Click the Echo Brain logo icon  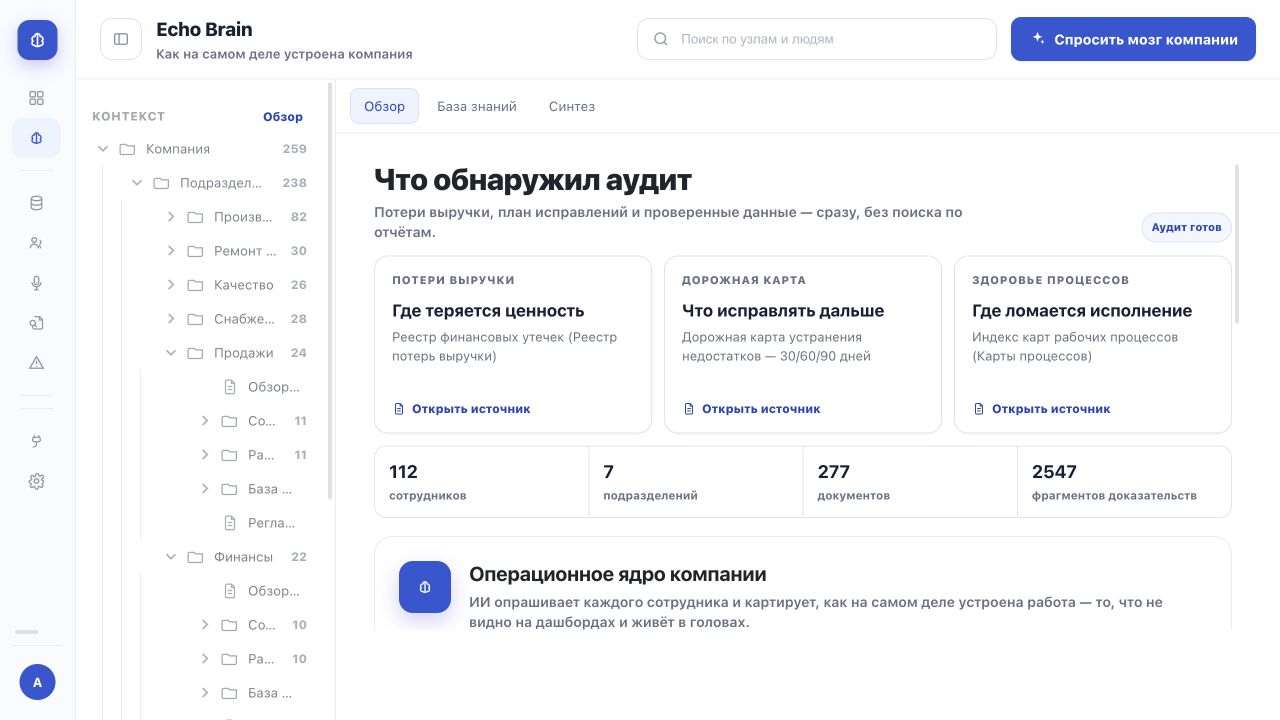click(x=37, y=40)
